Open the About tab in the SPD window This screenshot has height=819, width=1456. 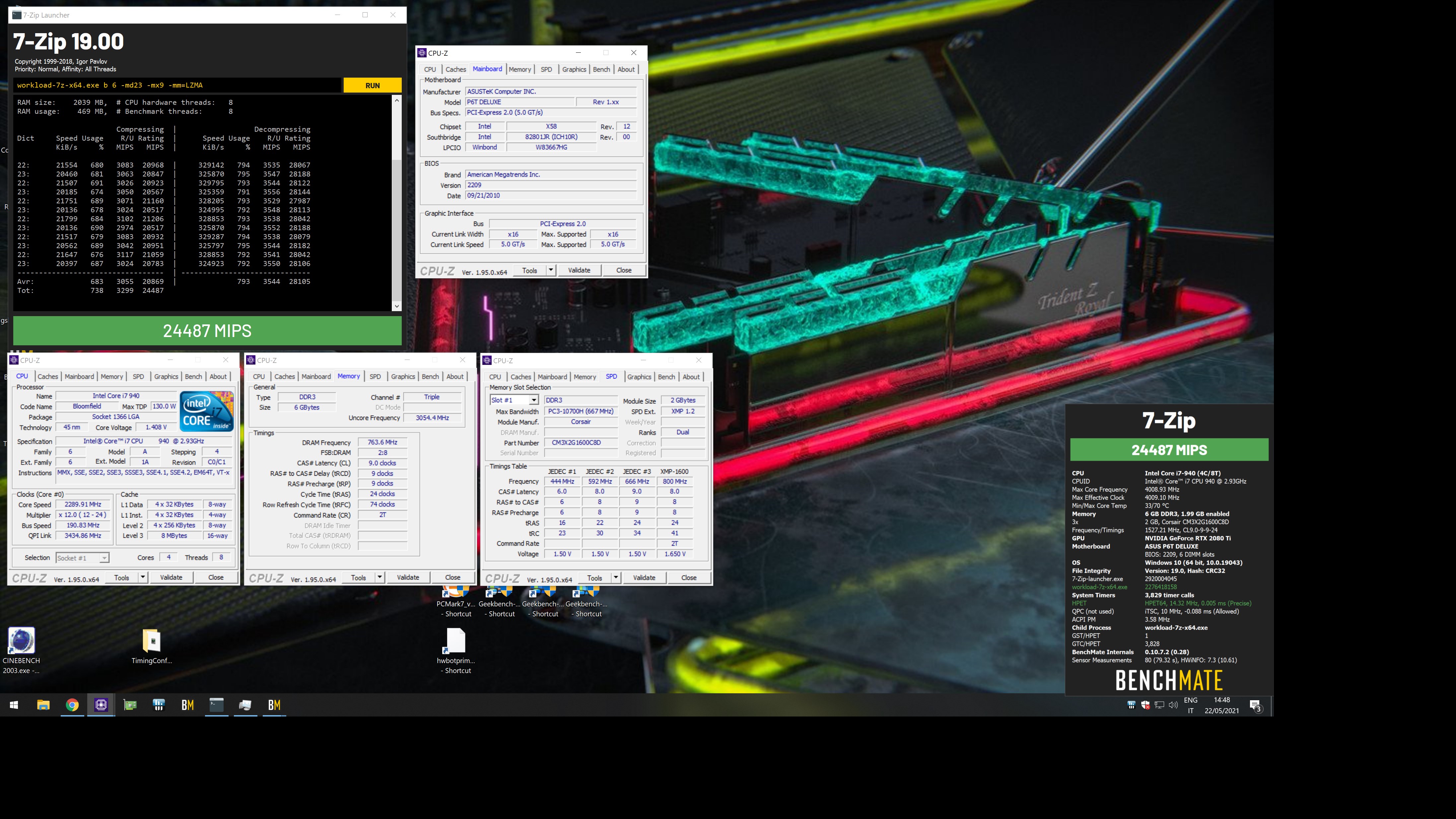pyautogui.click(x=691, y=377)
